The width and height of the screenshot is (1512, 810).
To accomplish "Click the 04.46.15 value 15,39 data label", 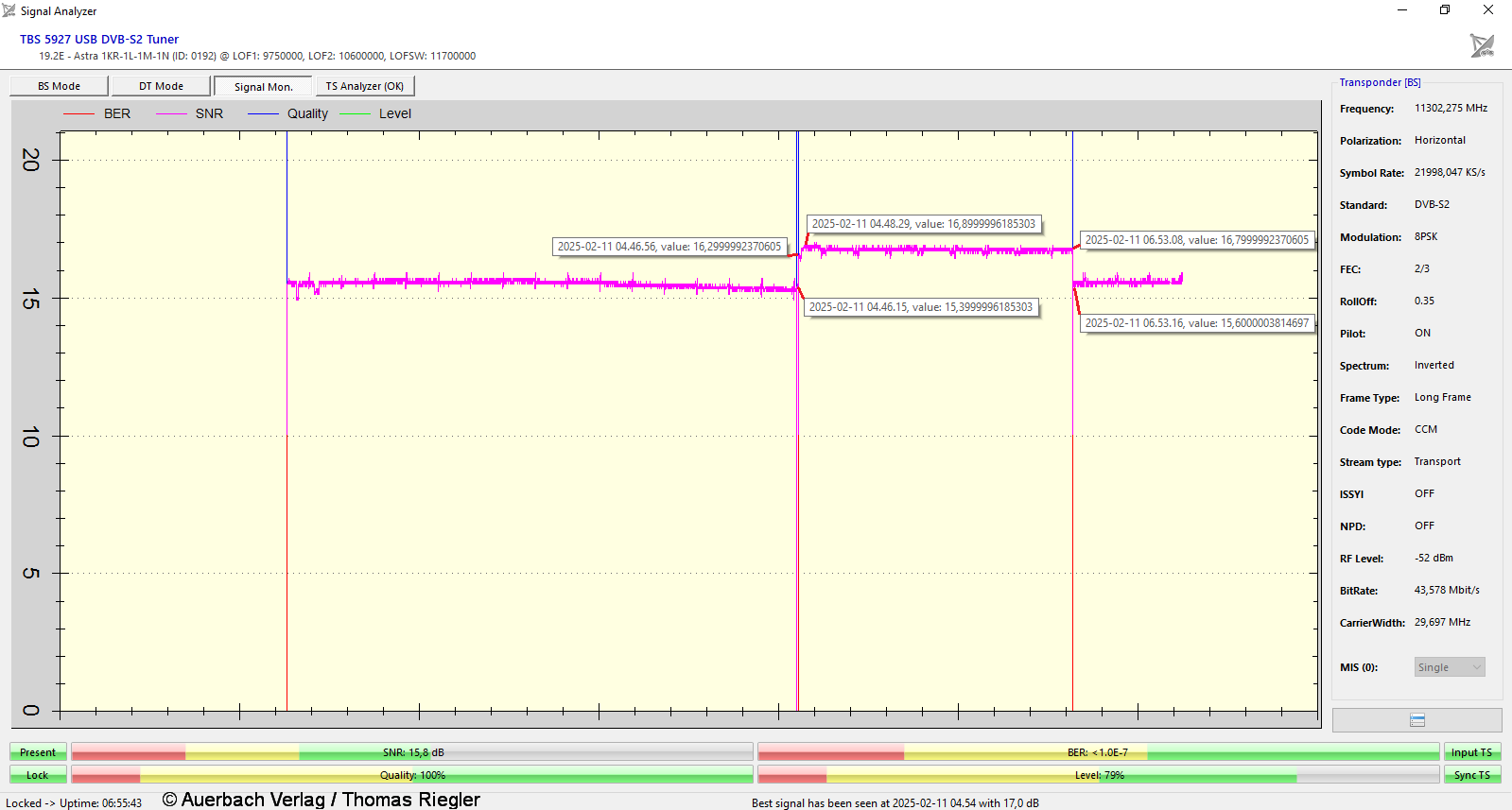I will pyautogui.click(x=921, y=307).
